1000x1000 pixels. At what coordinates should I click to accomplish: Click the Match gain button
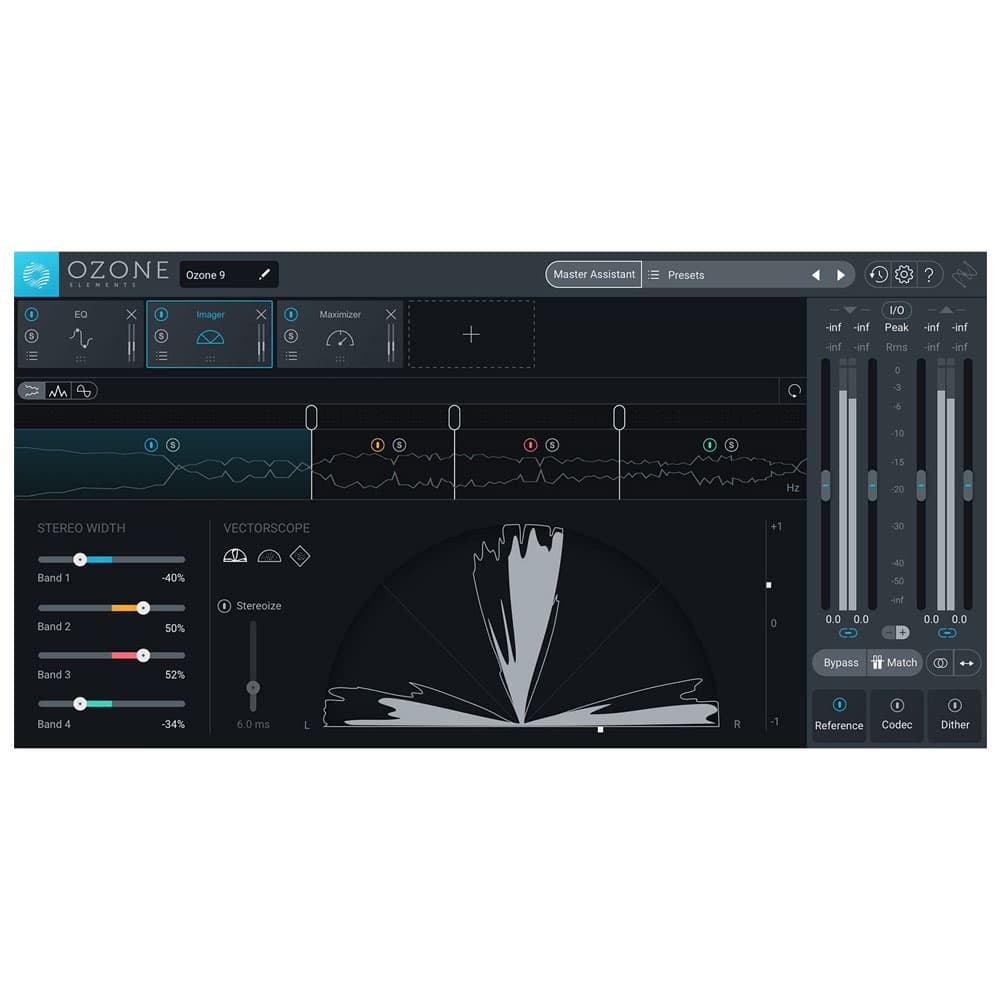point(894,663)
